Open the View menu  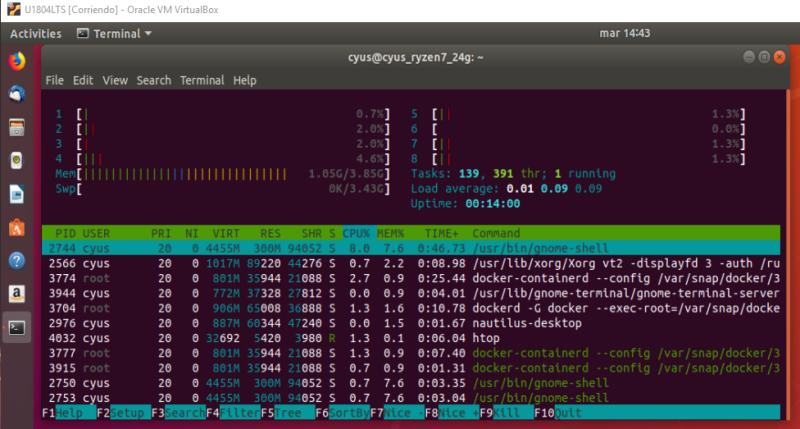coord(115,81)
